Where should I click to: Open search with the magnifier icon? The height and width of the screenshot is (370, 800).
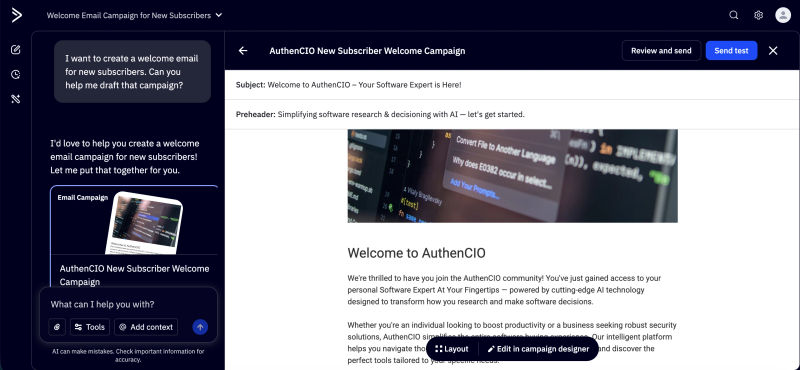pos(734,15)
